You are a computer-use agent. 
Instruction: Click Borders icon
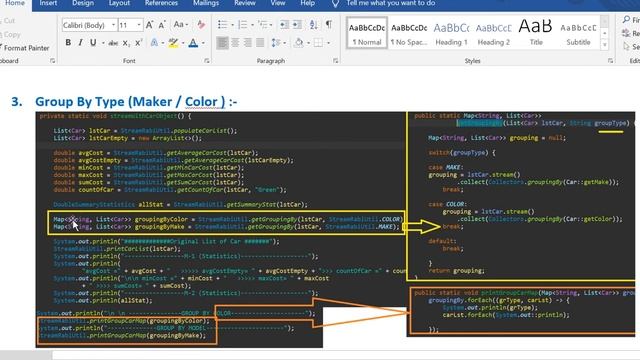(x=318, y=42)
